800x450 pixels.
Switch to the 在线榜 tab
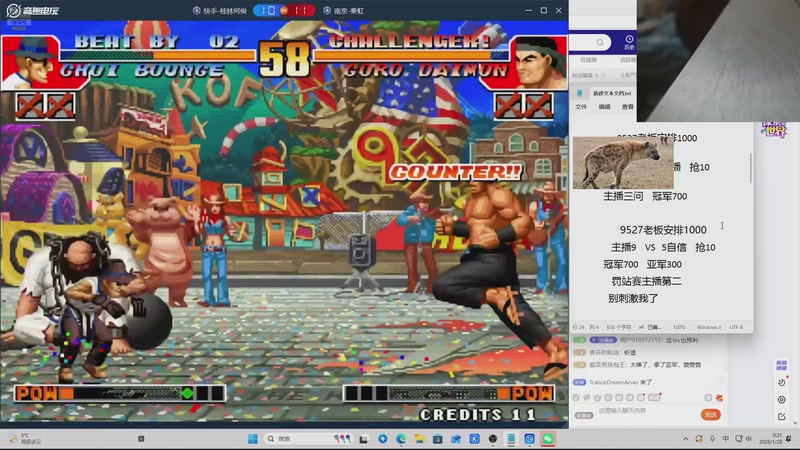588,60
